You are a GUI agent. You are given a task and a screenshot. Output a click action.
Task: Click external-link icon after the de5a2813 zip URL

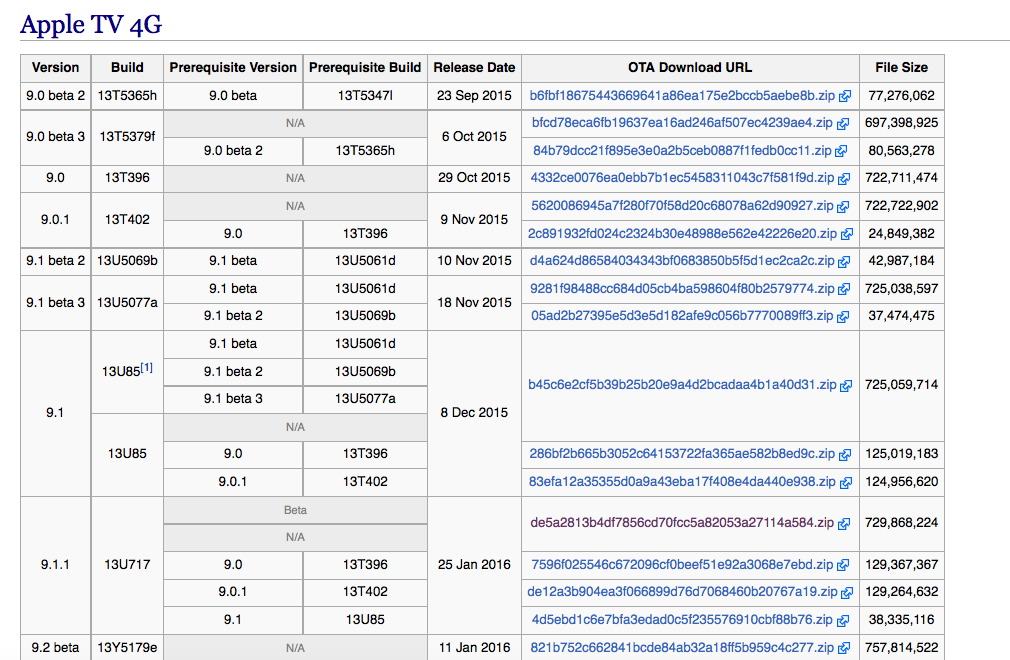click(x=843, y=523)
